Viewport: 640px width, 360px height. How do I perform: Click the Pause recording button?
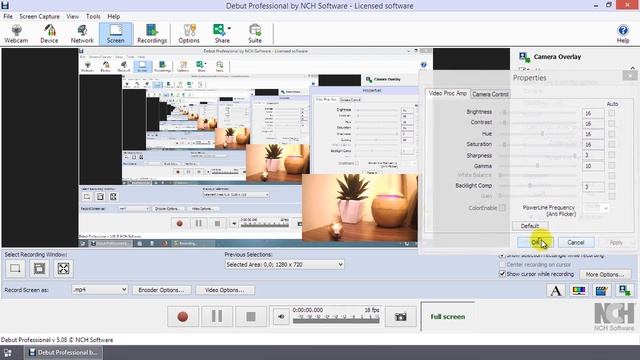217,316
